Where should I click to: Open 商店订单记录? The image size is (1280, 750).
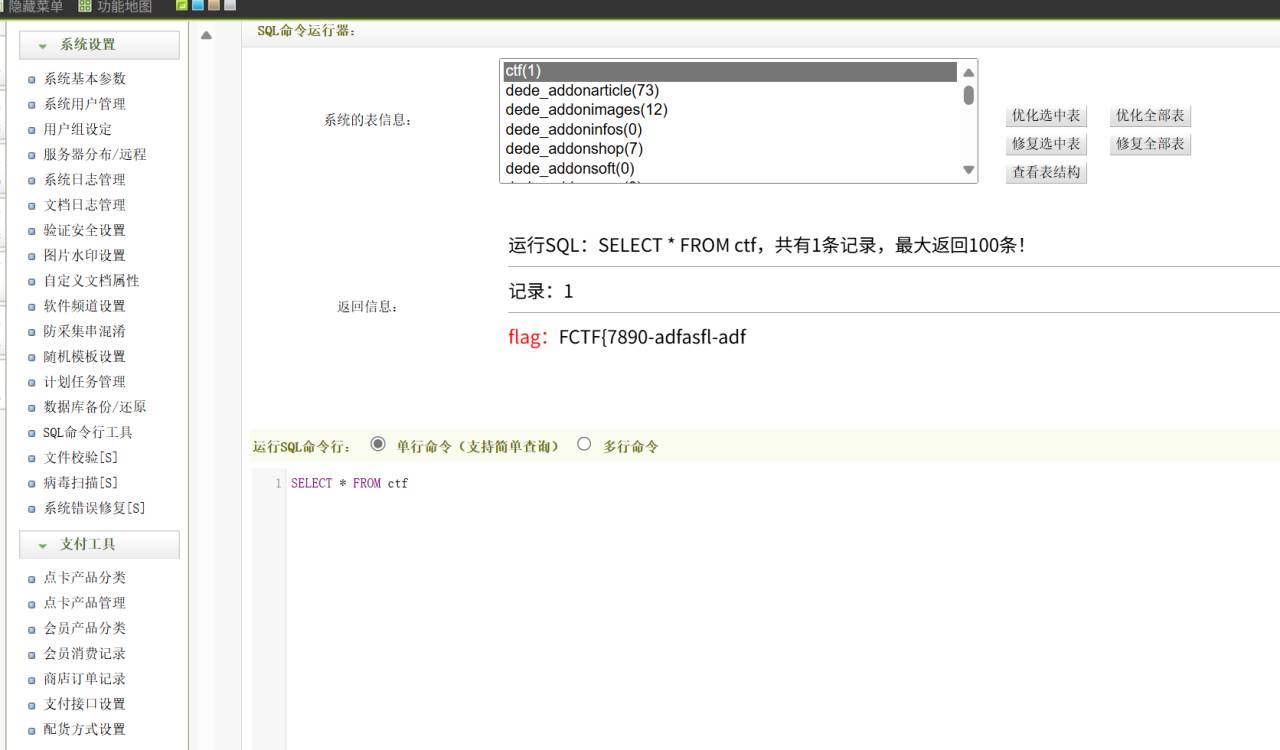coord(85,679)
